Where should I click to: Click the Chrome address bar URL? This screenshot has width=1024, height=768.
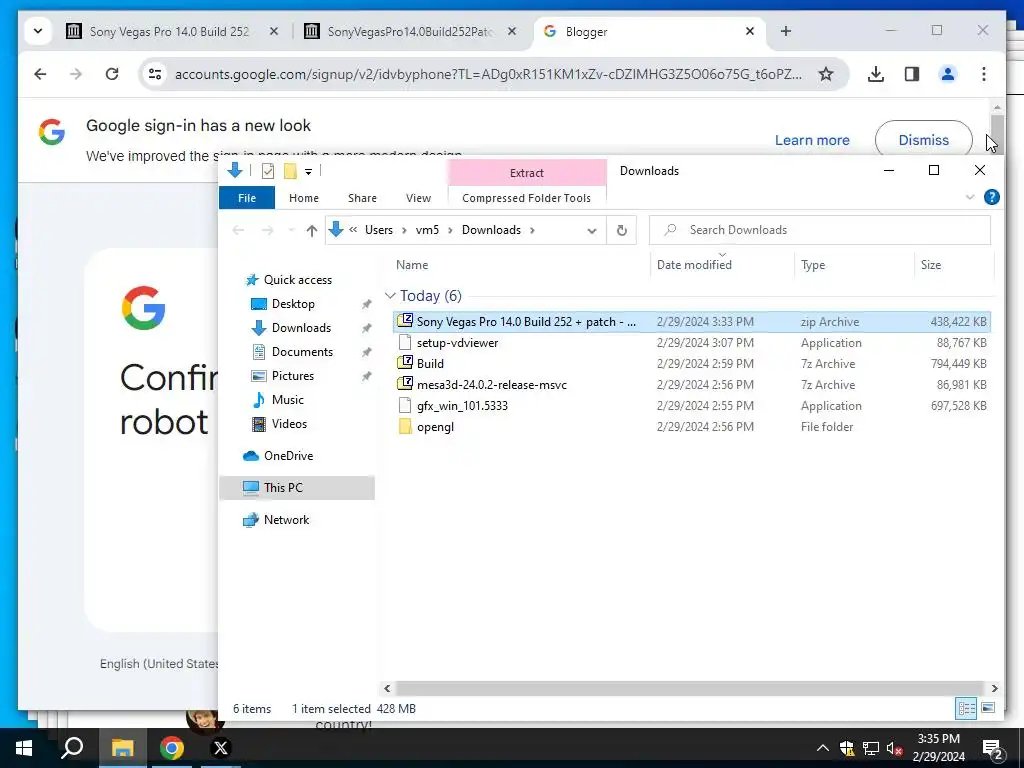pos(488,74)
